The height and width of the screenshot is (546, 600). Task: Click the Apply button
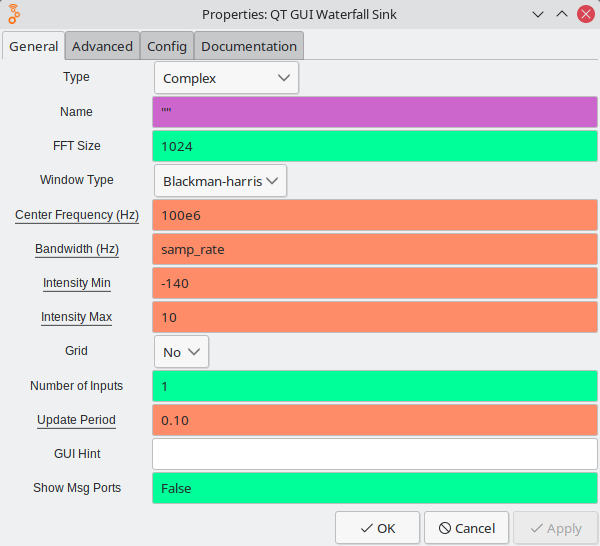click(x=554, y=528)
